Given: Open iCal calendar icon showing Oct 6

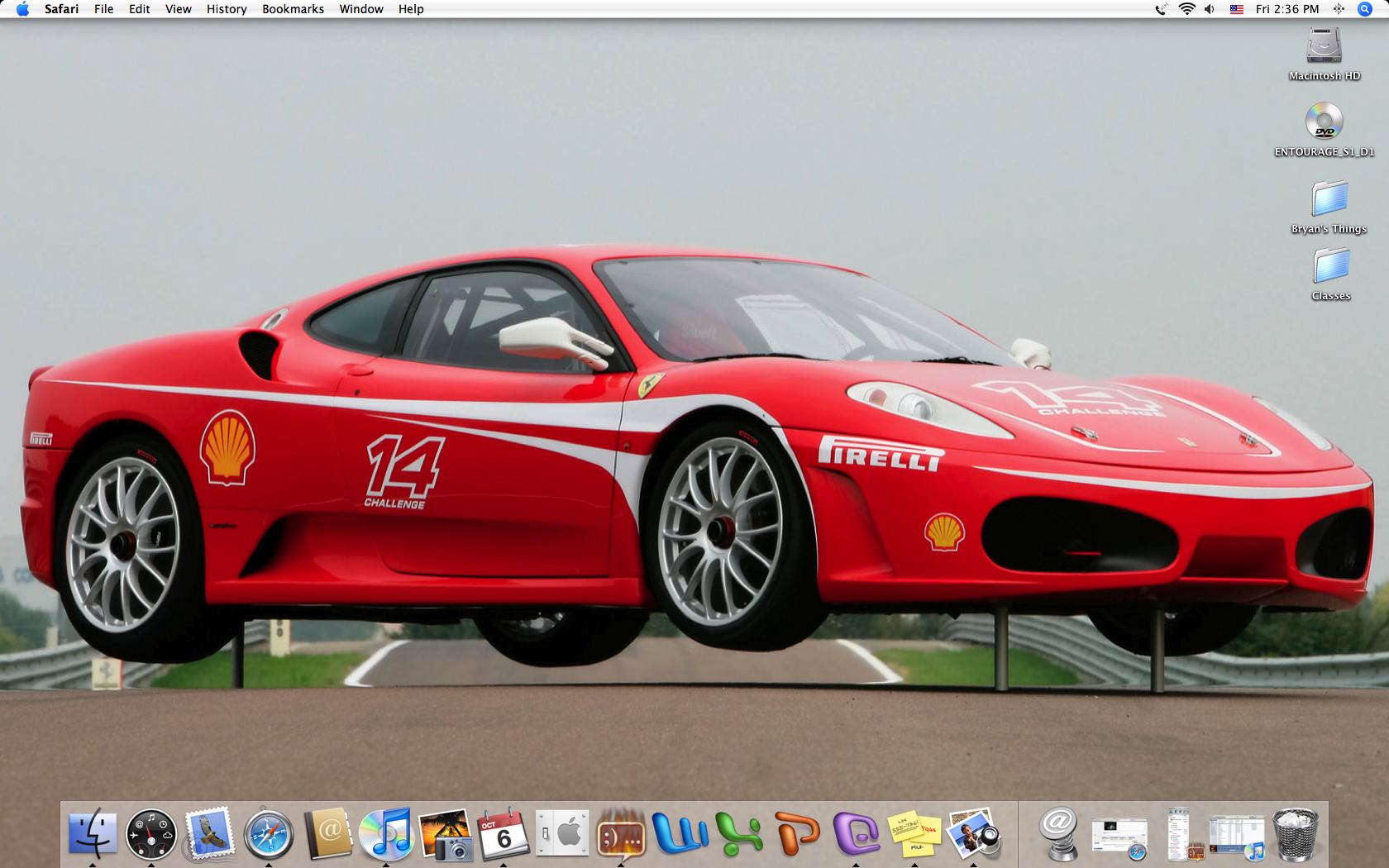Looking at the screenshot, I should tap(504, 833).
